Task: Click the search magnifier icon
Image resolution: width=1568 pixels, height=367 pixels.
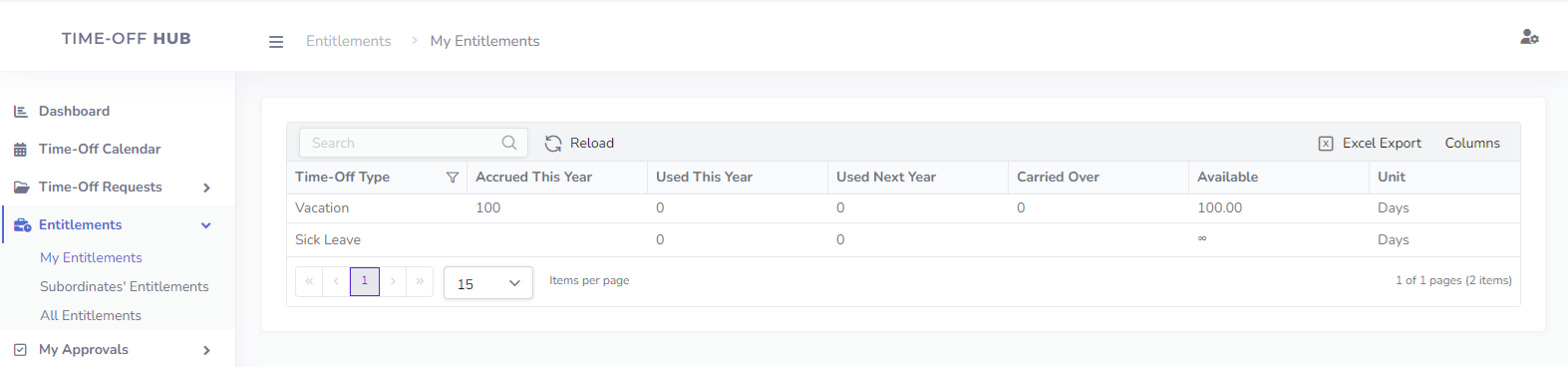Action: (x=509, y=143)
